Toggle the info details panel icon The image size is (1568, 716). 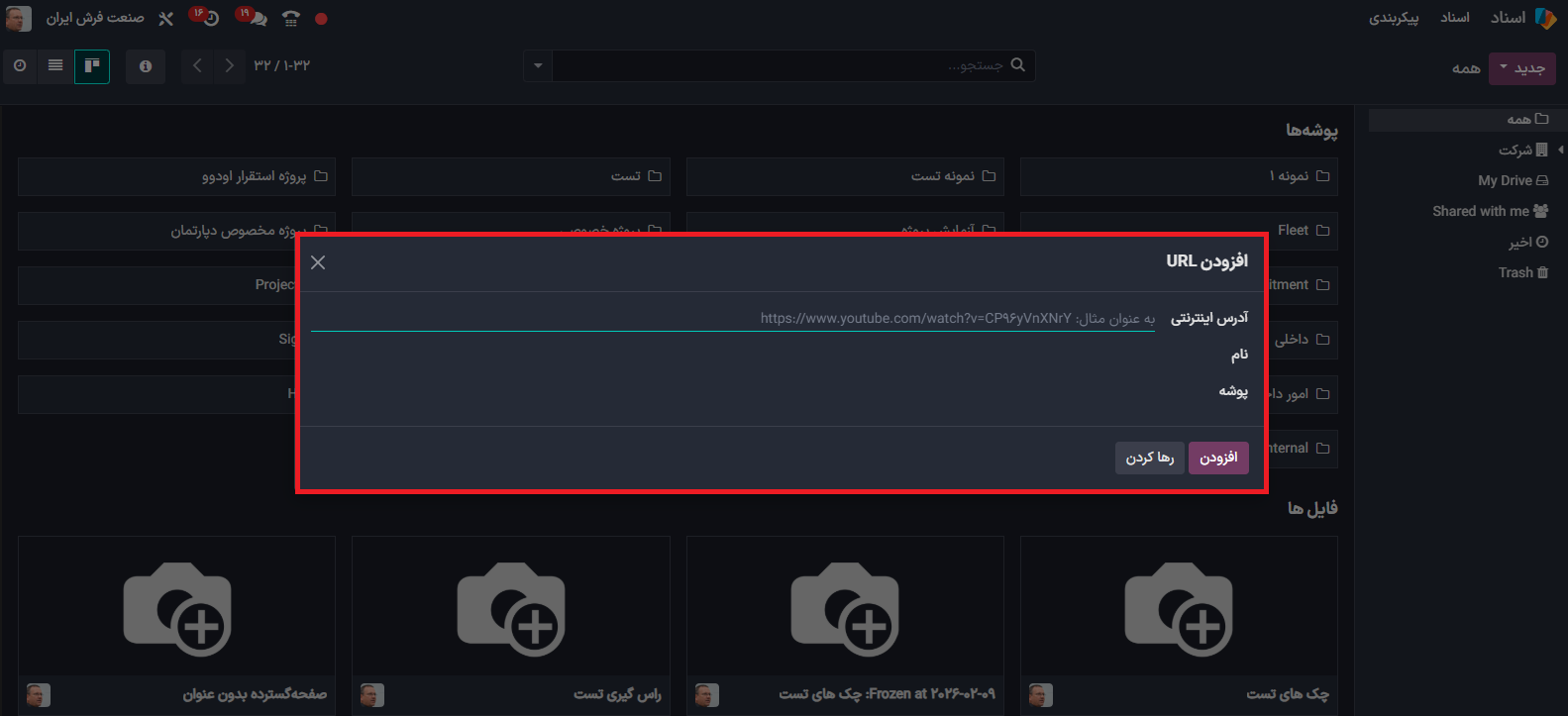tap(146, 66)
